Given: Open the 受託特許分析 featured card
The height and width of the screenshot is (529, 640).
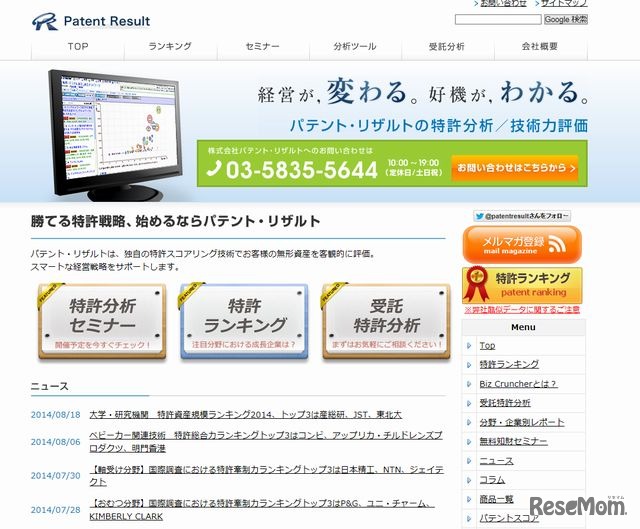Looking at the screenshot, I should point(386,321).
